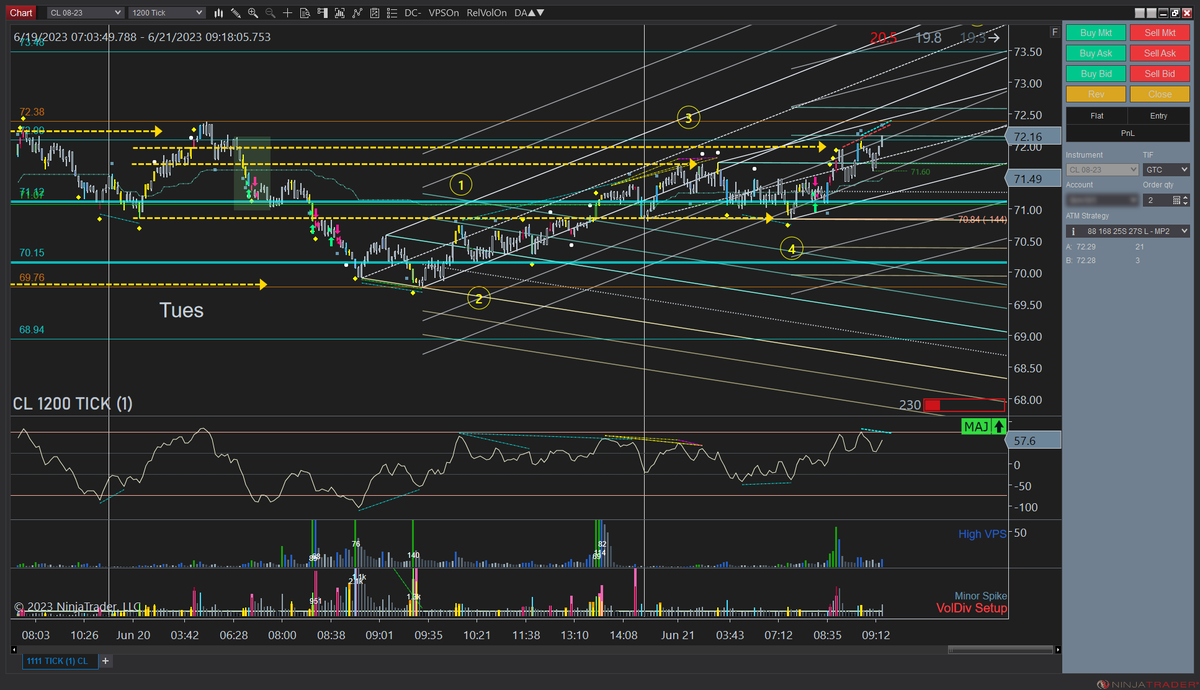
Task: Open the Account dropdown in Chart Trader
Action: [1101, 200]
